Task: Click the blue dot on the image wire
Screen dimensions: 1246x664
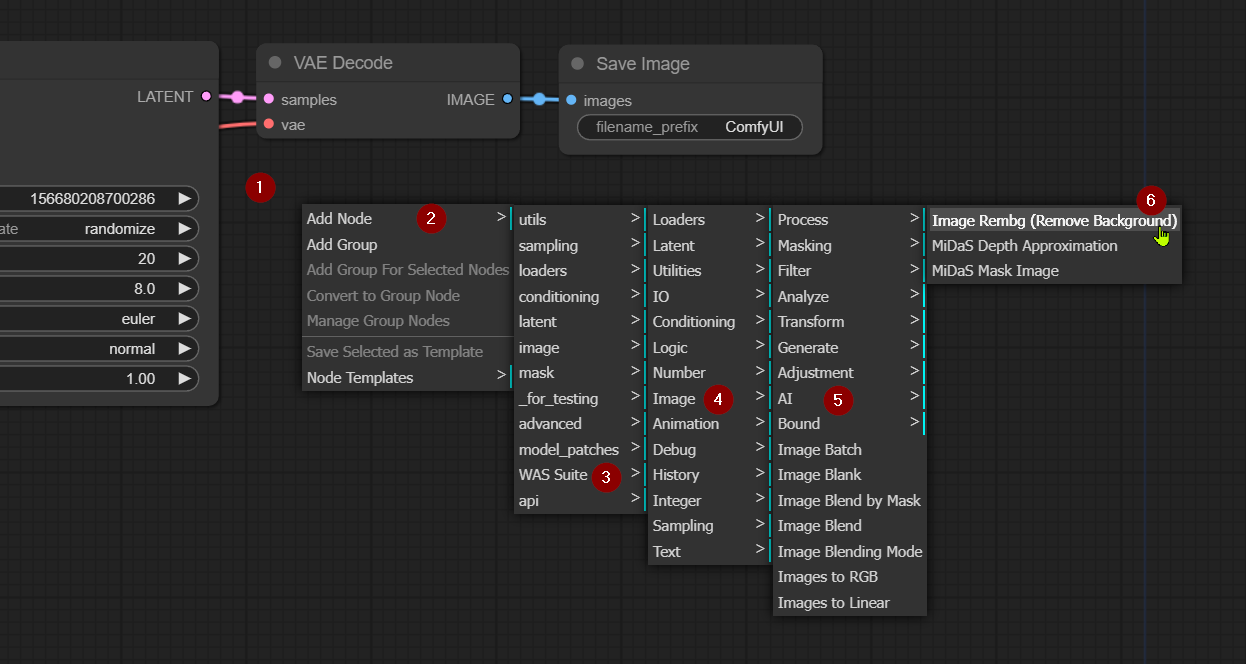Action: pyautogui.click(x=540, y=100)
